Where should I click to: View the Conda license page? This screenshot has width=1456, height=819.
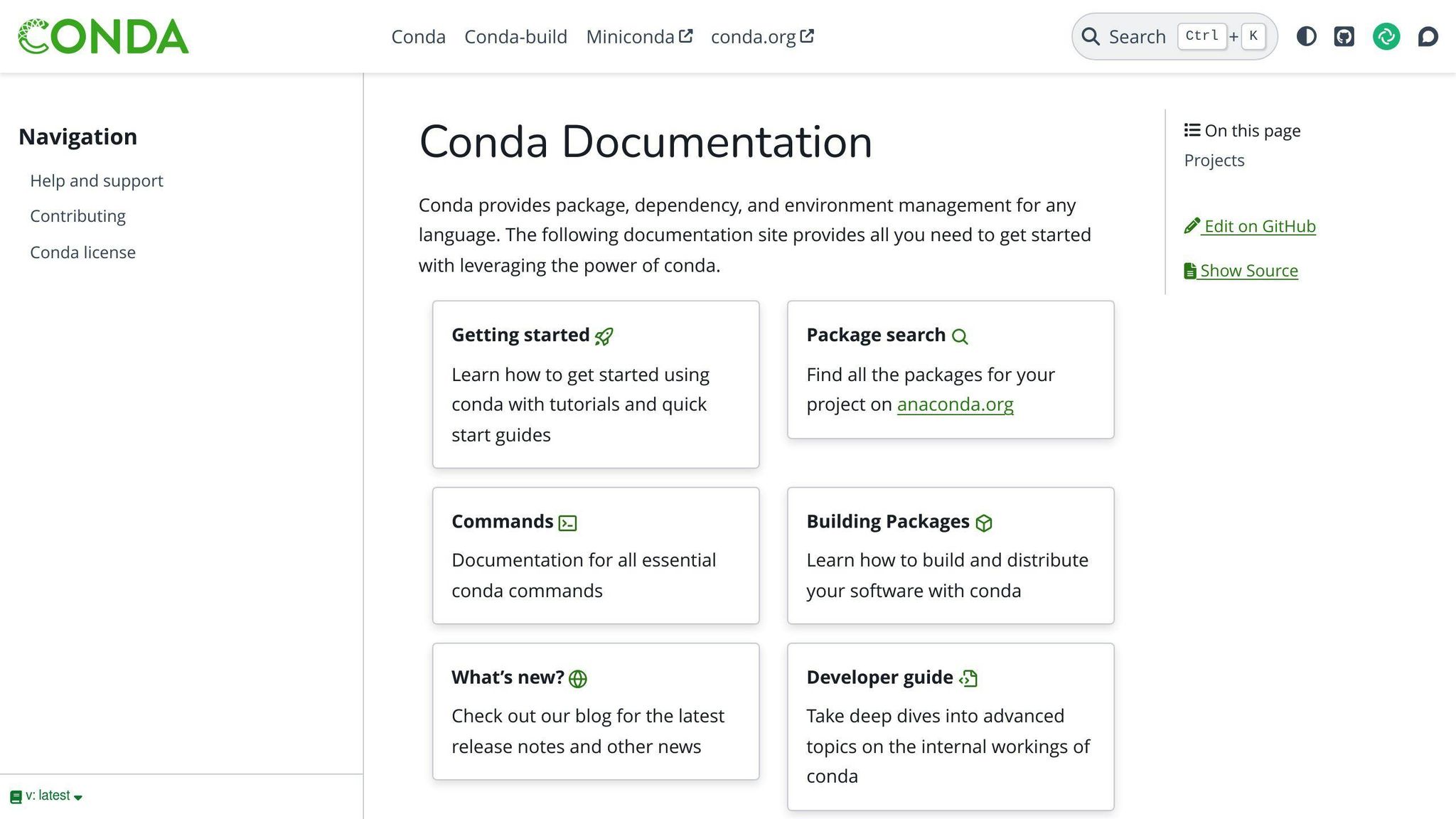coord(82,252)
